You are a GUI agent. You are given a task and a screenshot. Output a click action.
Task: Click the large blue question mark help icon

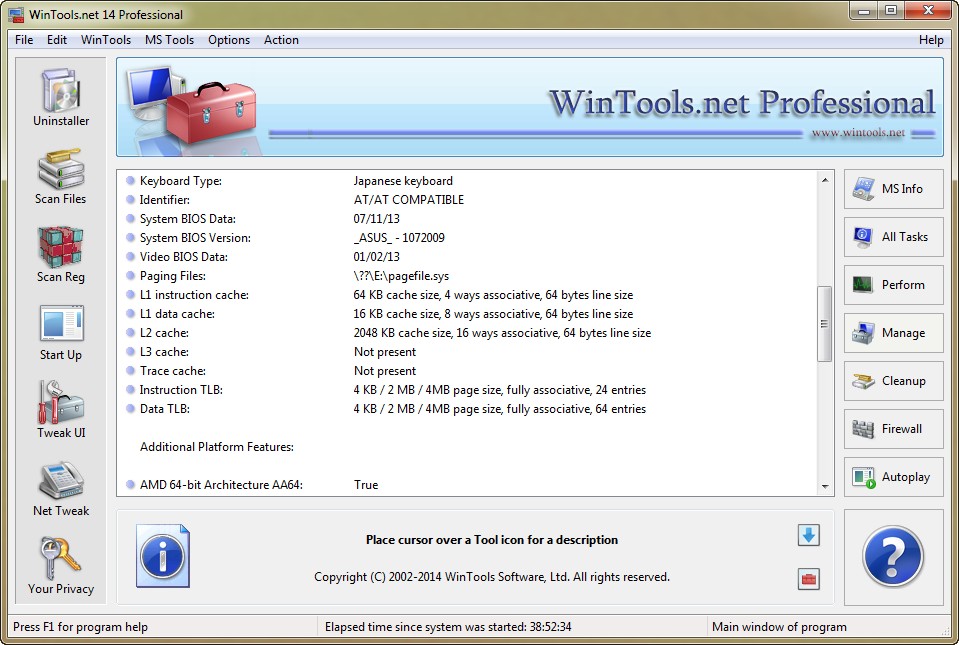point(893,556)
